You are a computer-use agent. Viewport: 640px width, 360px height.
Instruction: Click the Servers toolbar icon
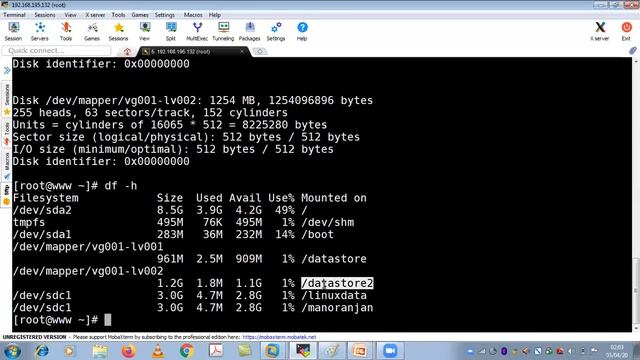tap(40, 31)
